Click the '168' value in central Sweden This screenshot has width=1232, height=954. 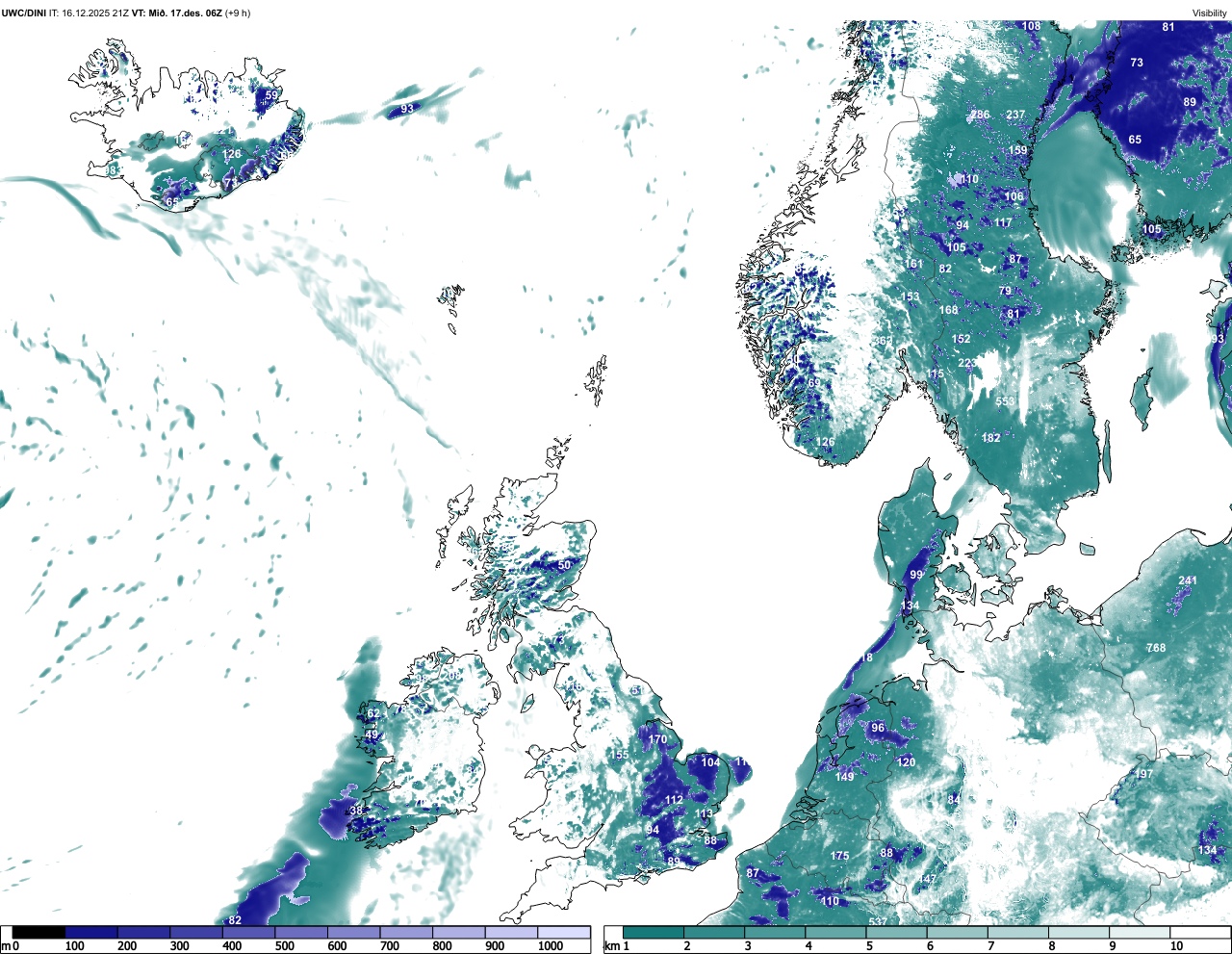[949, 310]
